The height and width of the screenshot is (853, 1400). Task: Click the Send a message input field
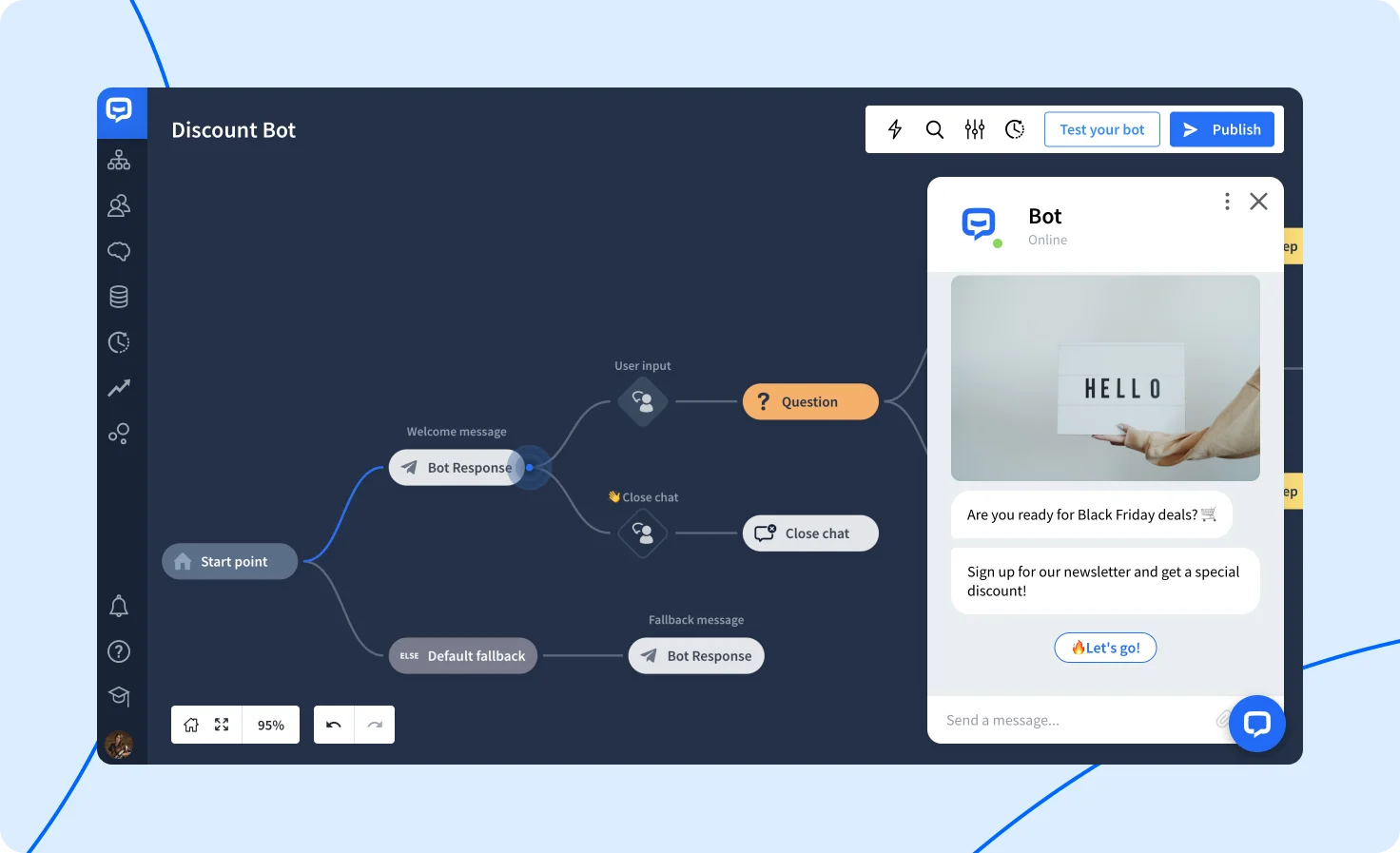pyautogui.click(x=1046, y=720)
